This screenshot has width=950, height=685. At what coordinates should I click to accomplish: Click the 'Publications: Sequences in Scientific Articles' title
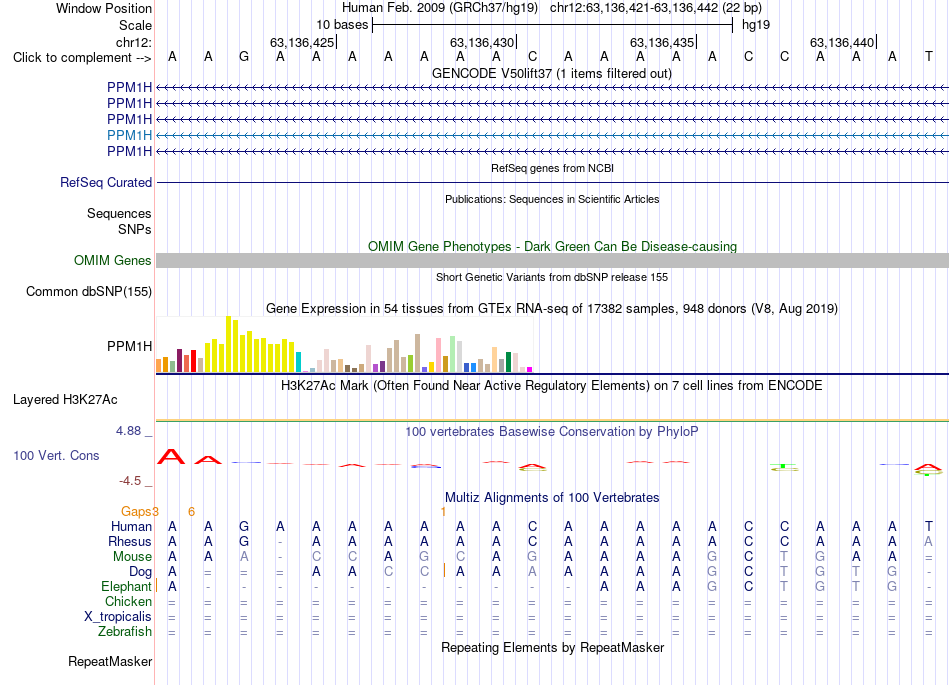(x=552, y=199)
